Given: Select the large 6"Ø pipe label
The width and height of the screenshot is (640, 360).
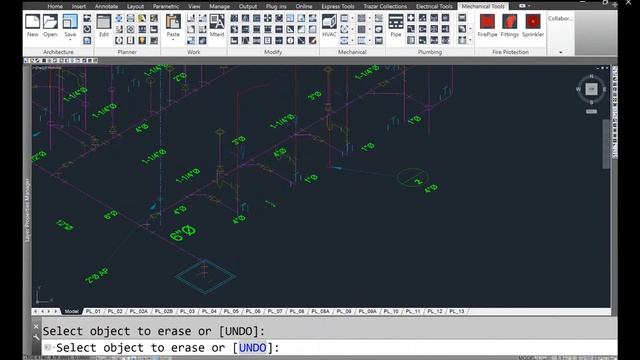Looking at the screenshot, I should pos(182,233).
